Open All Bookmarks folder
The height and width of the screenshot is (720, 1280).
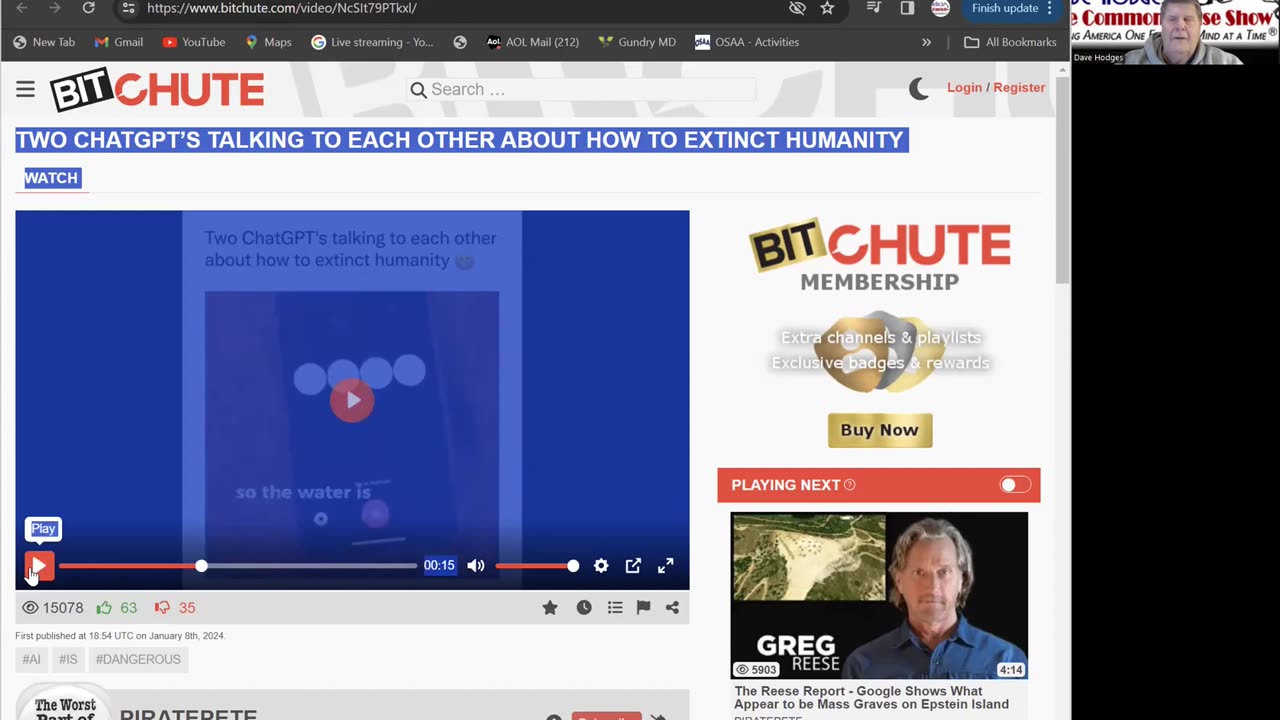(x=1010, y=42)
